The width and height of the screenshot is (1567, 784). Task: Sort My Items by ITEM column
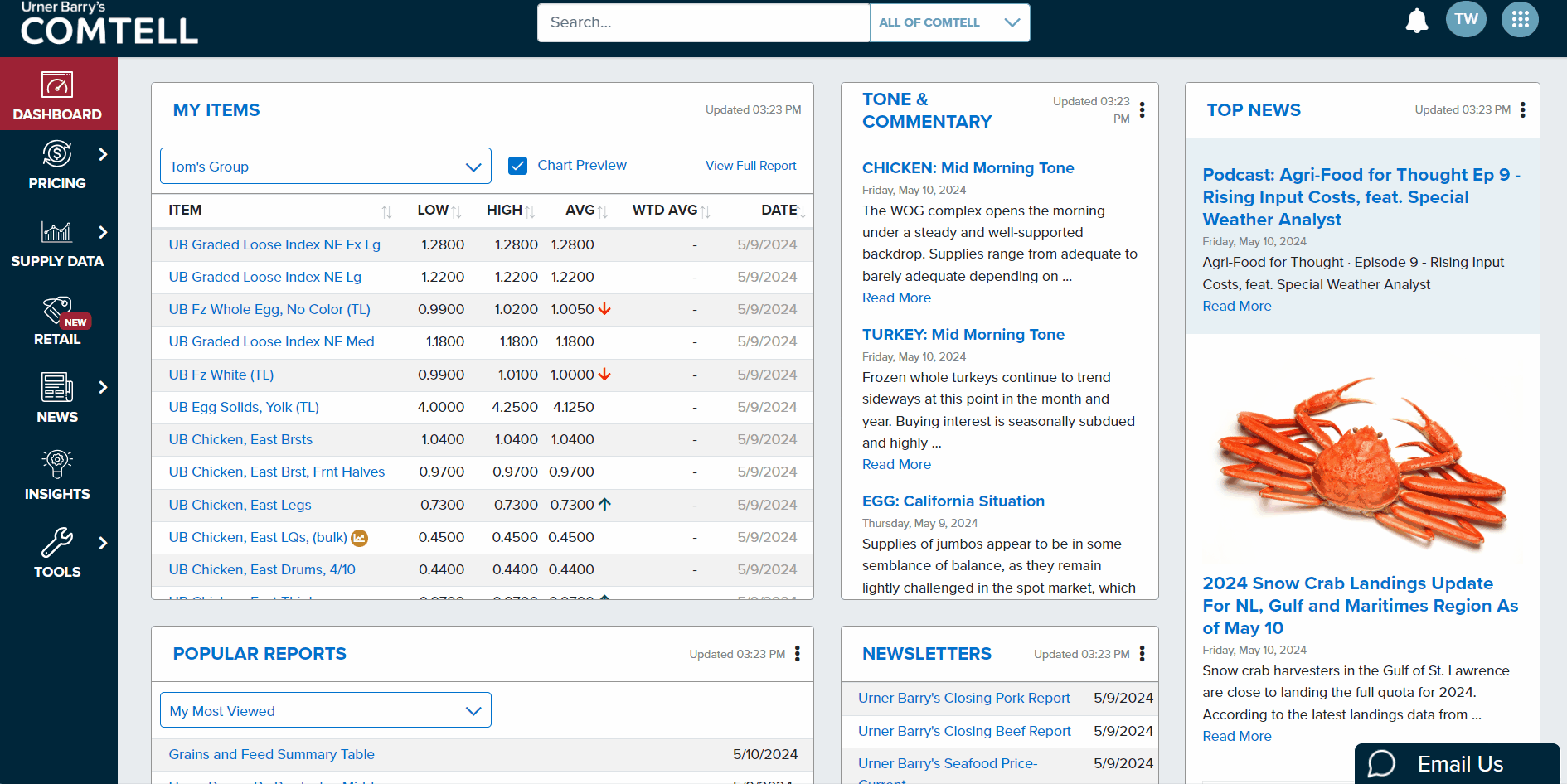coord(386,211)
